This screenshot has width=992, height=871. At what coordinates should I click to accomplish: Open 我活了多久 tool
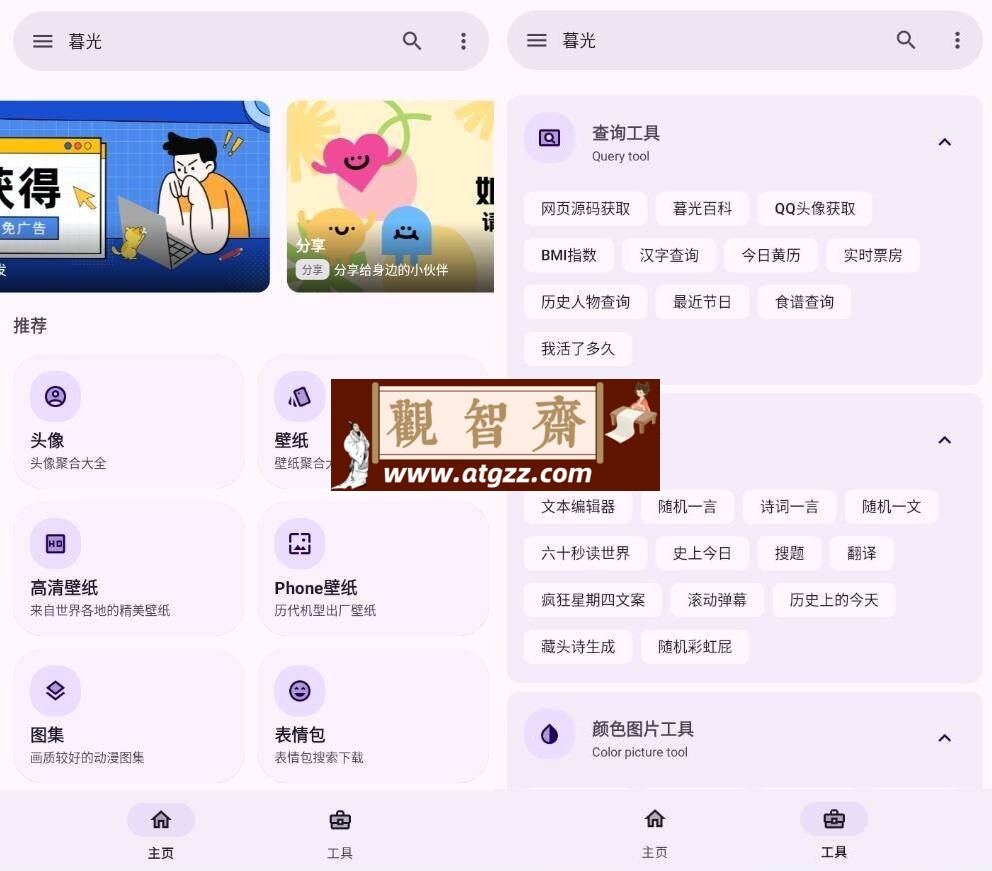pyautogui.click(x=578, y=349)
